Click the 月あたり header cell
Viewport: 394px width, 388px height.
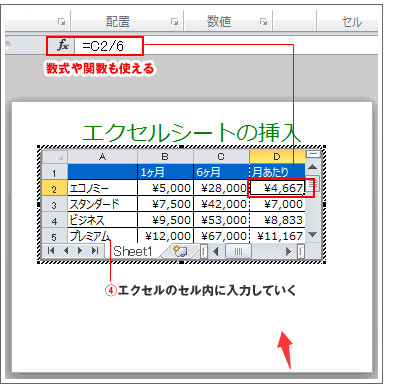[277, 172]
